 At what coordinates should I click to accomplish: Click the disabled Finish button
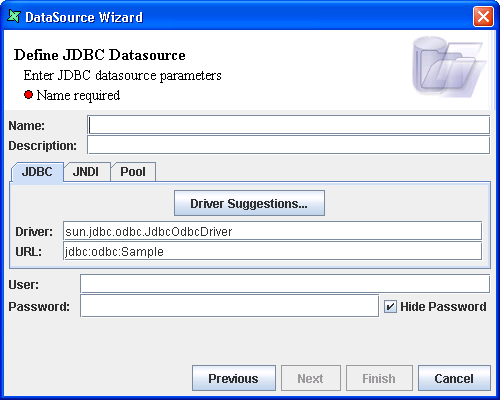379,378
